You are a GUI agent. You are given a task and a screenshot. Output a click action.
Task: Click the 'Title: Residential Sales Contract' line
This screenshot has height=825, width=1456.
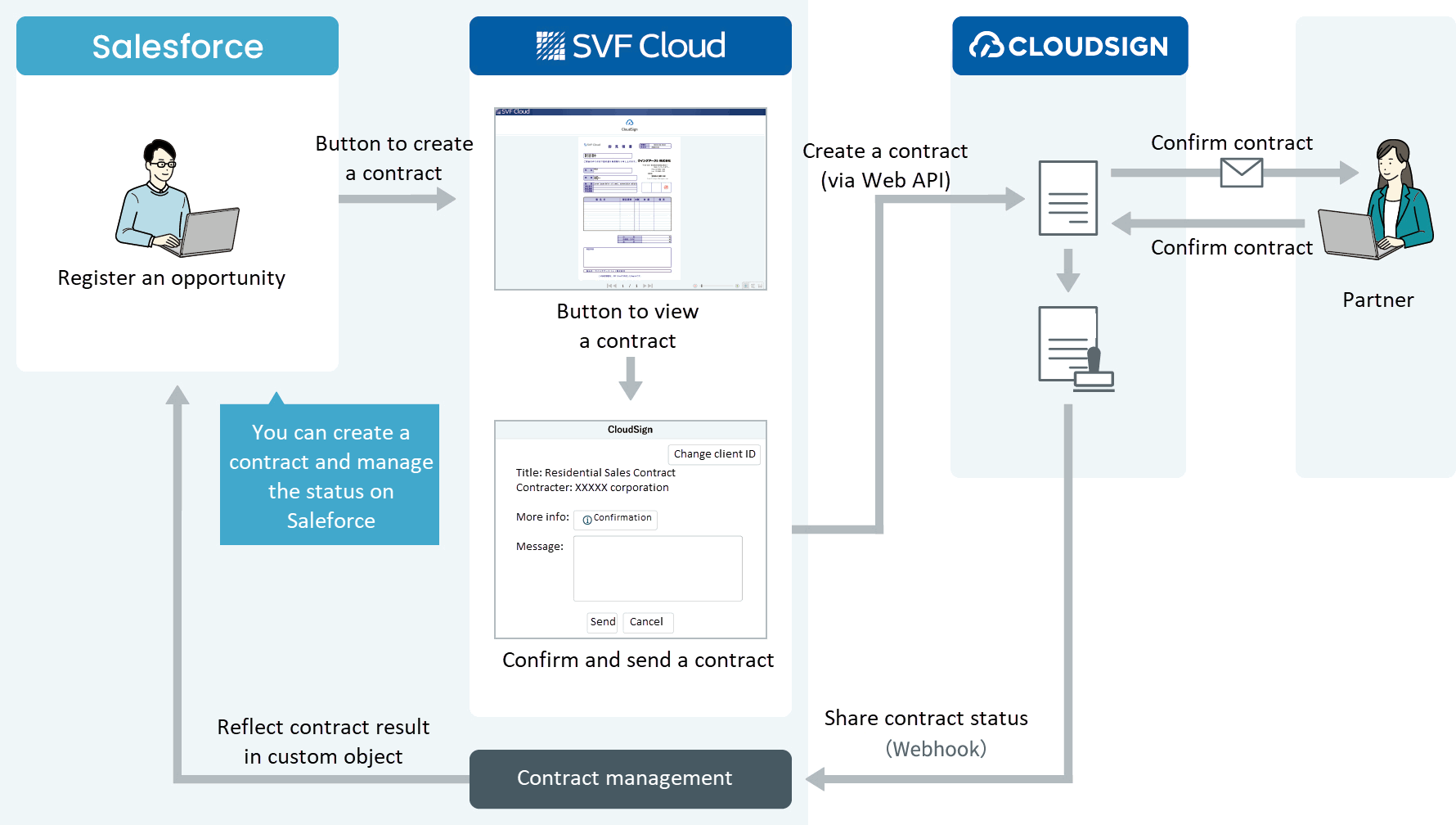pyautogui.click(x=595, y=473)
